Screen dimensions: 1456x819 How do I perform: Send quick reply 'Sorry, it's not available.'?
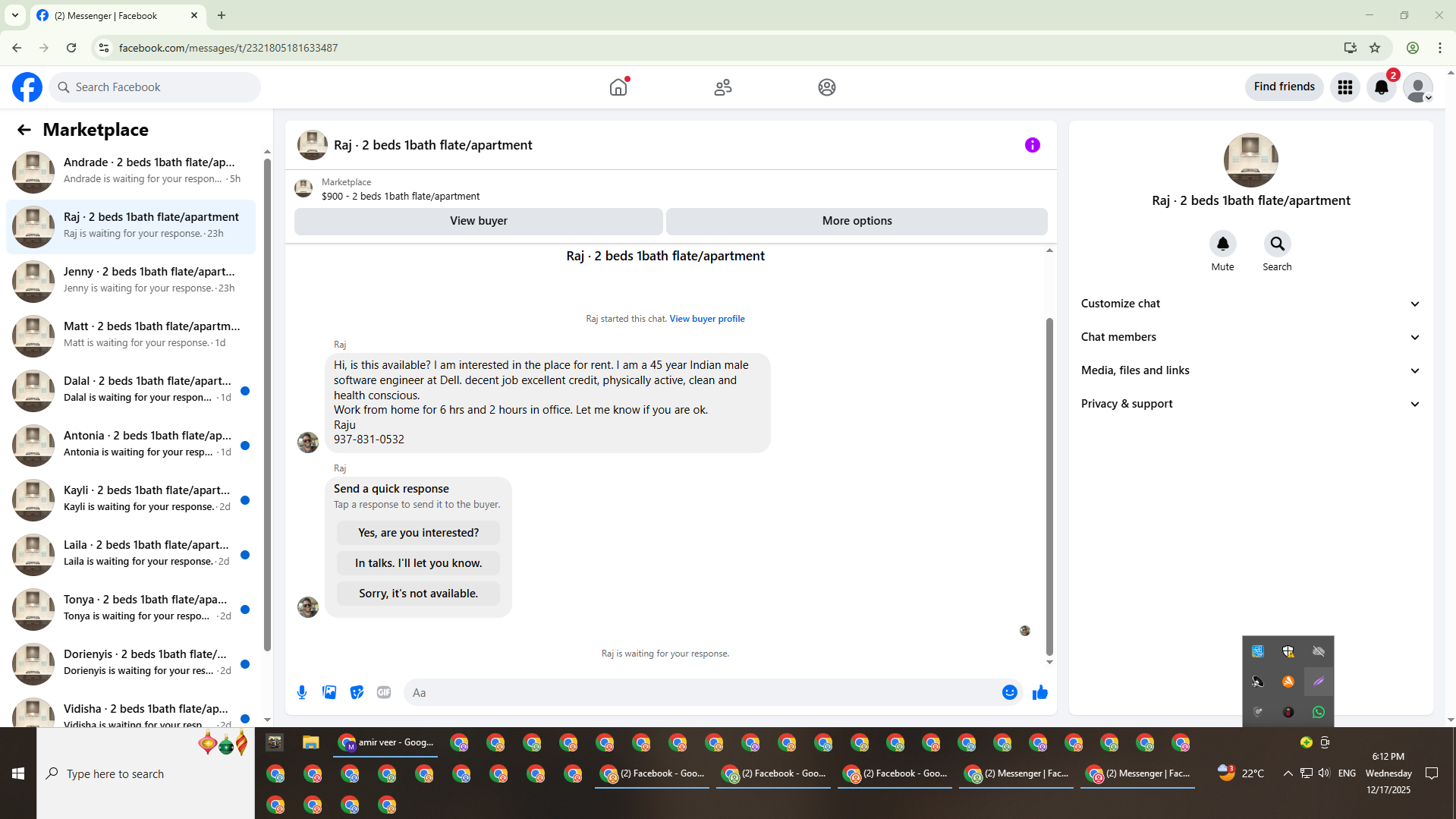tap(418, 594)
